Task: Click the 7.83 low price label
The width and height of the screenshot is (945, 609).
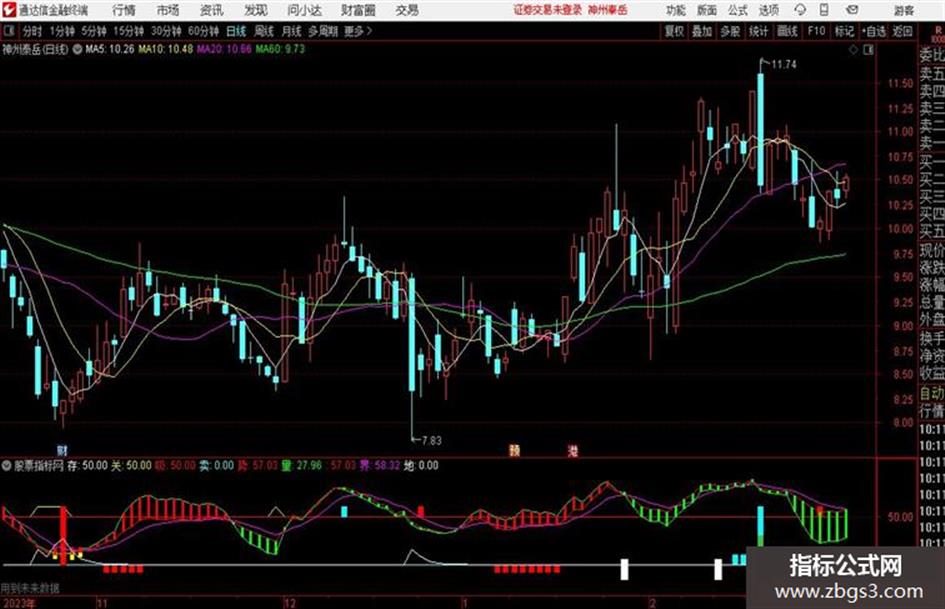Action: click(x=432, y=441)
